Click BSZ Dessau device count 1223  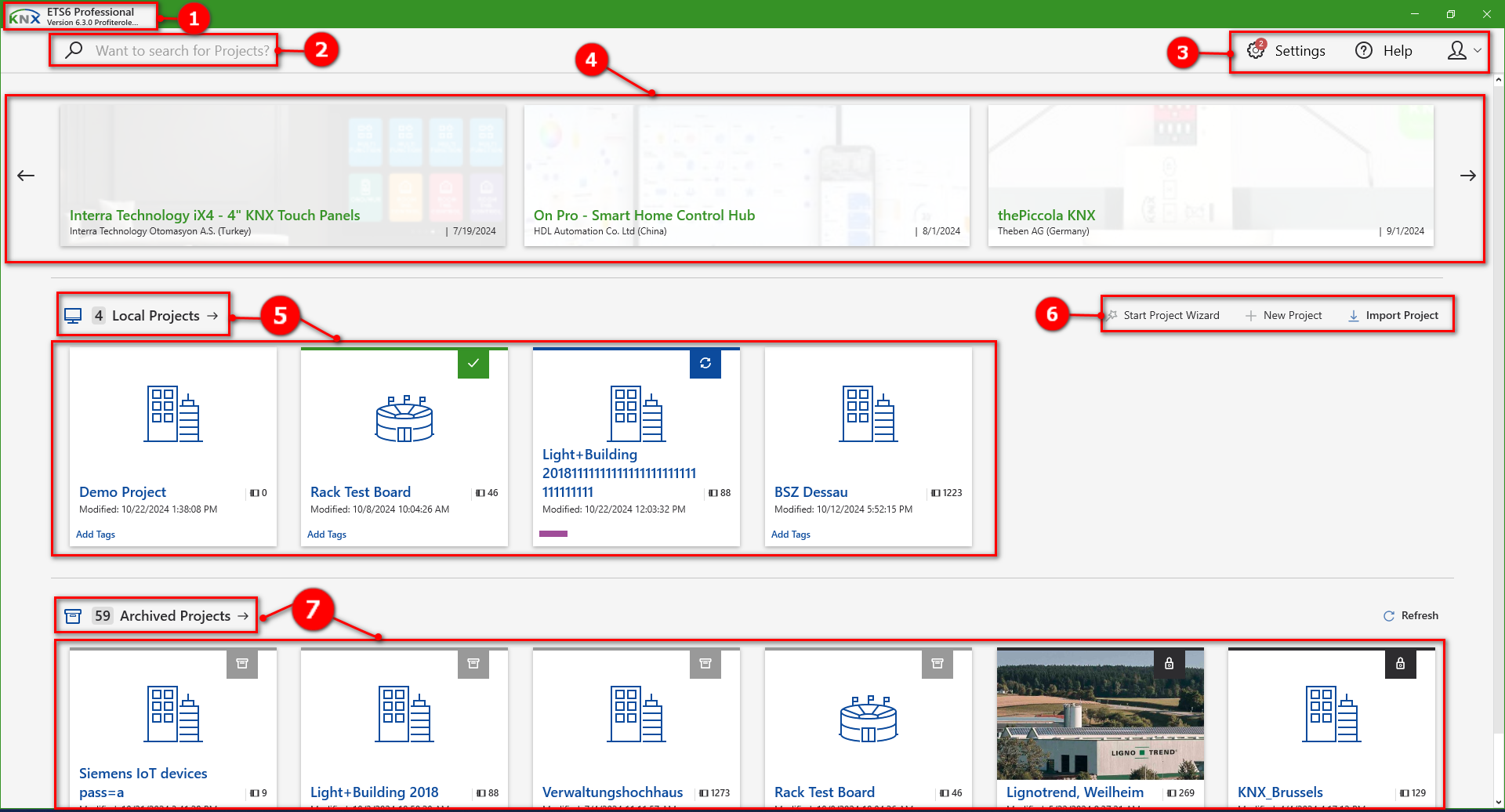947,493
